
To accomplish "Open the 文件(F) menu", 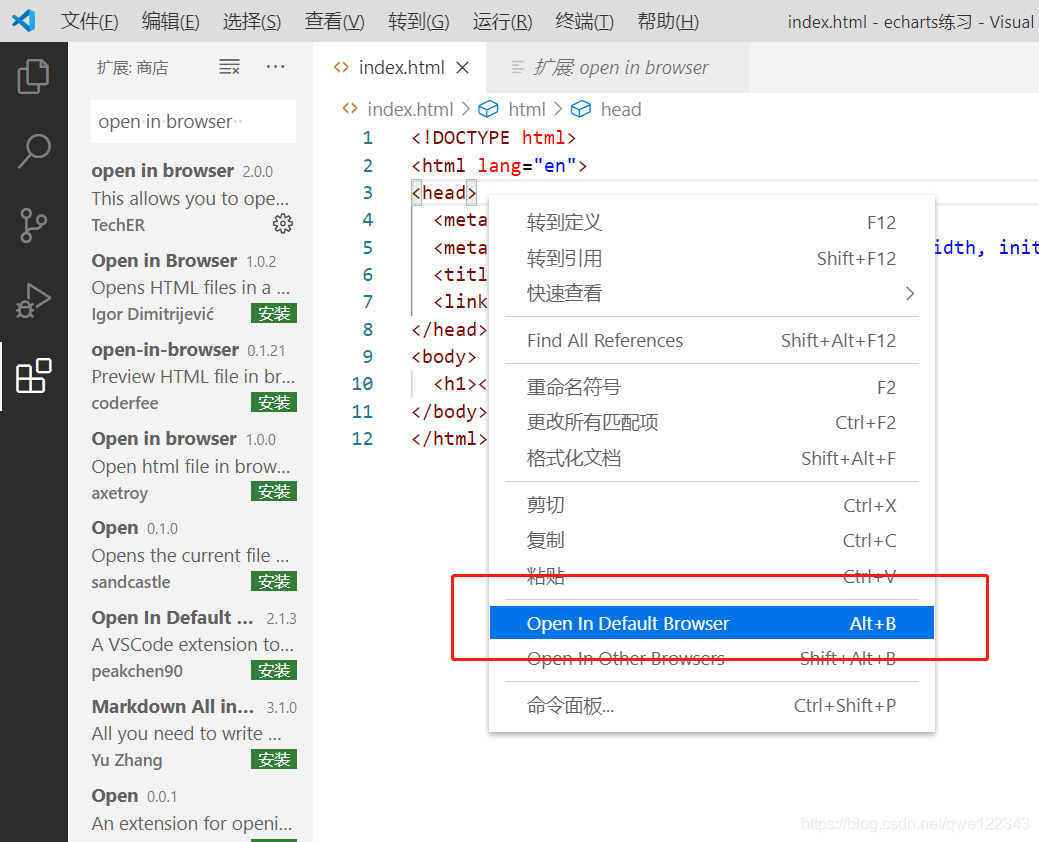I will pyautogui.click(x=89, y=22).
